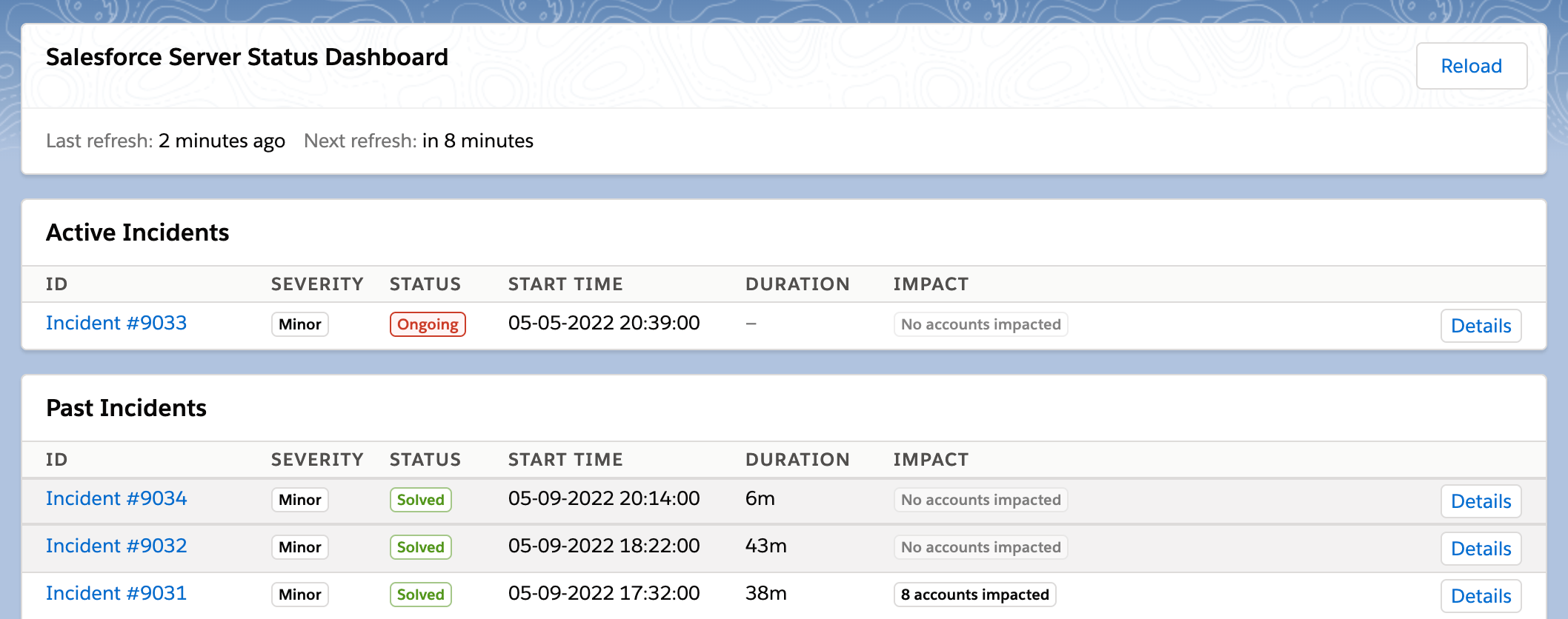Click Minor badge in Incident #9031 row

point(300,595)
